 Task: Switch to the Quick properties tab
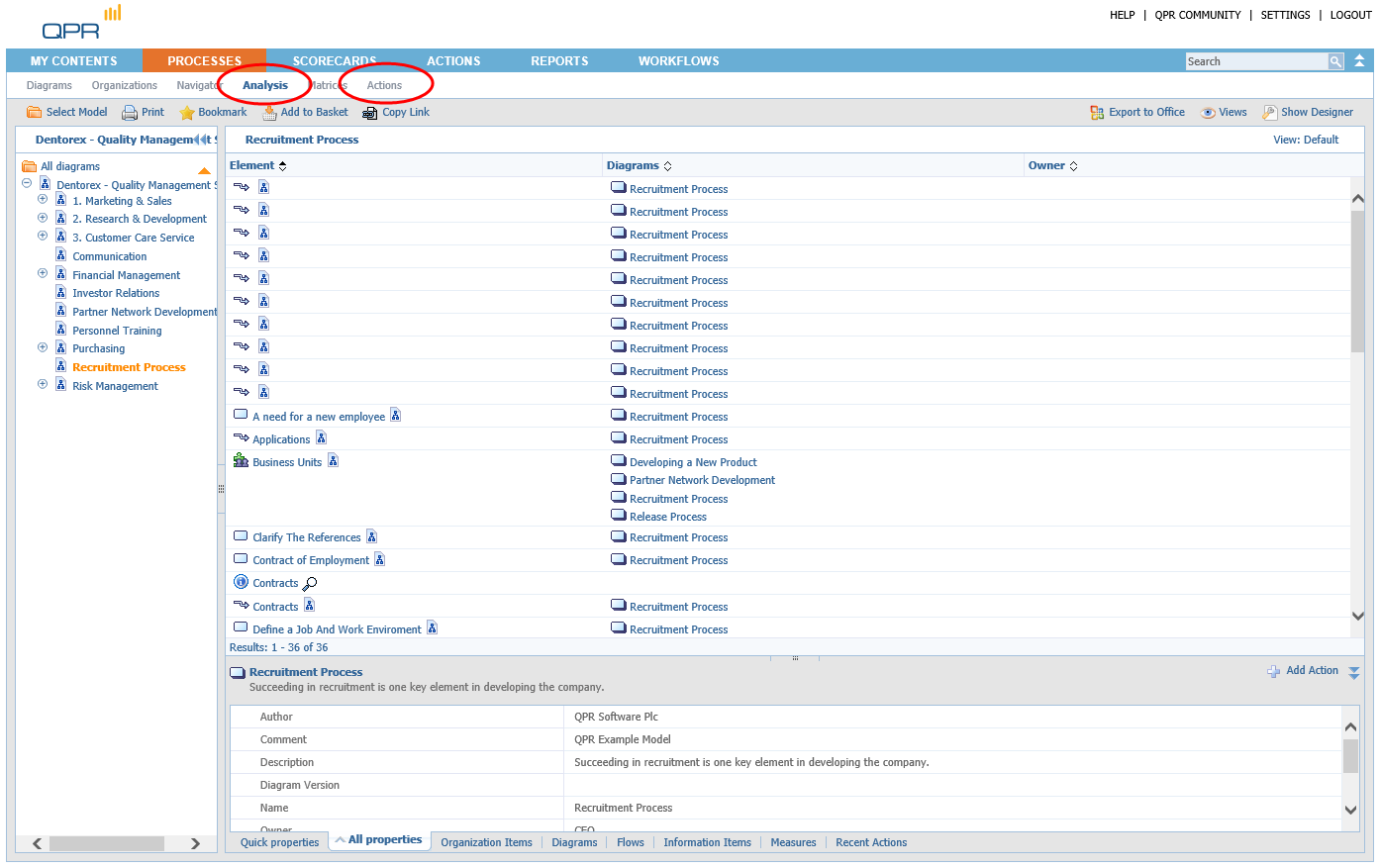278,842
